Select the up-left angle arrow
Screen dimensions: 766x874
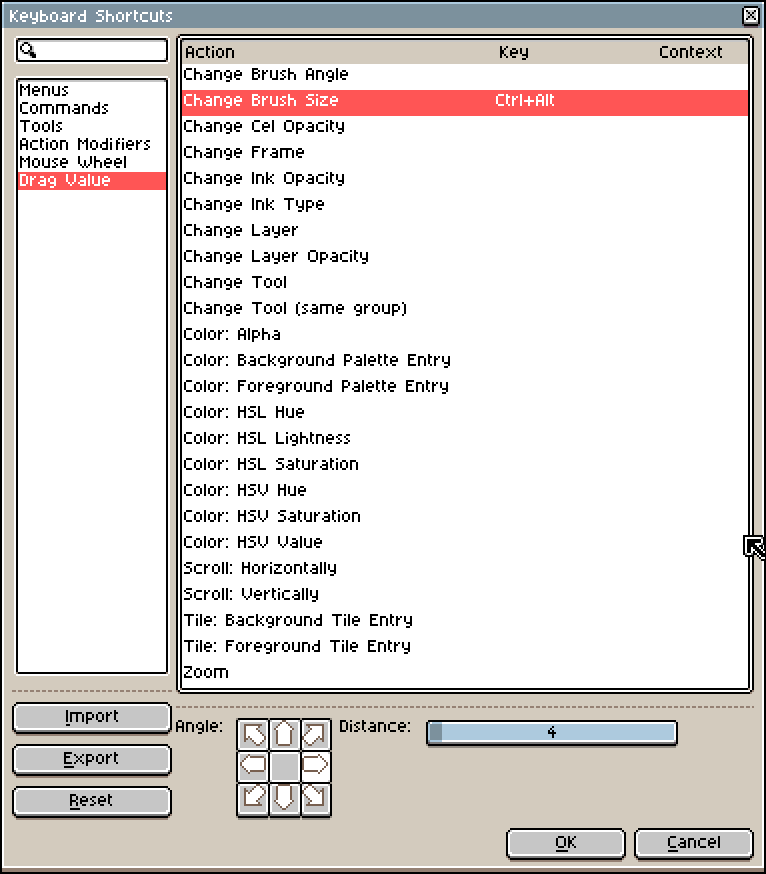point(254,735)
